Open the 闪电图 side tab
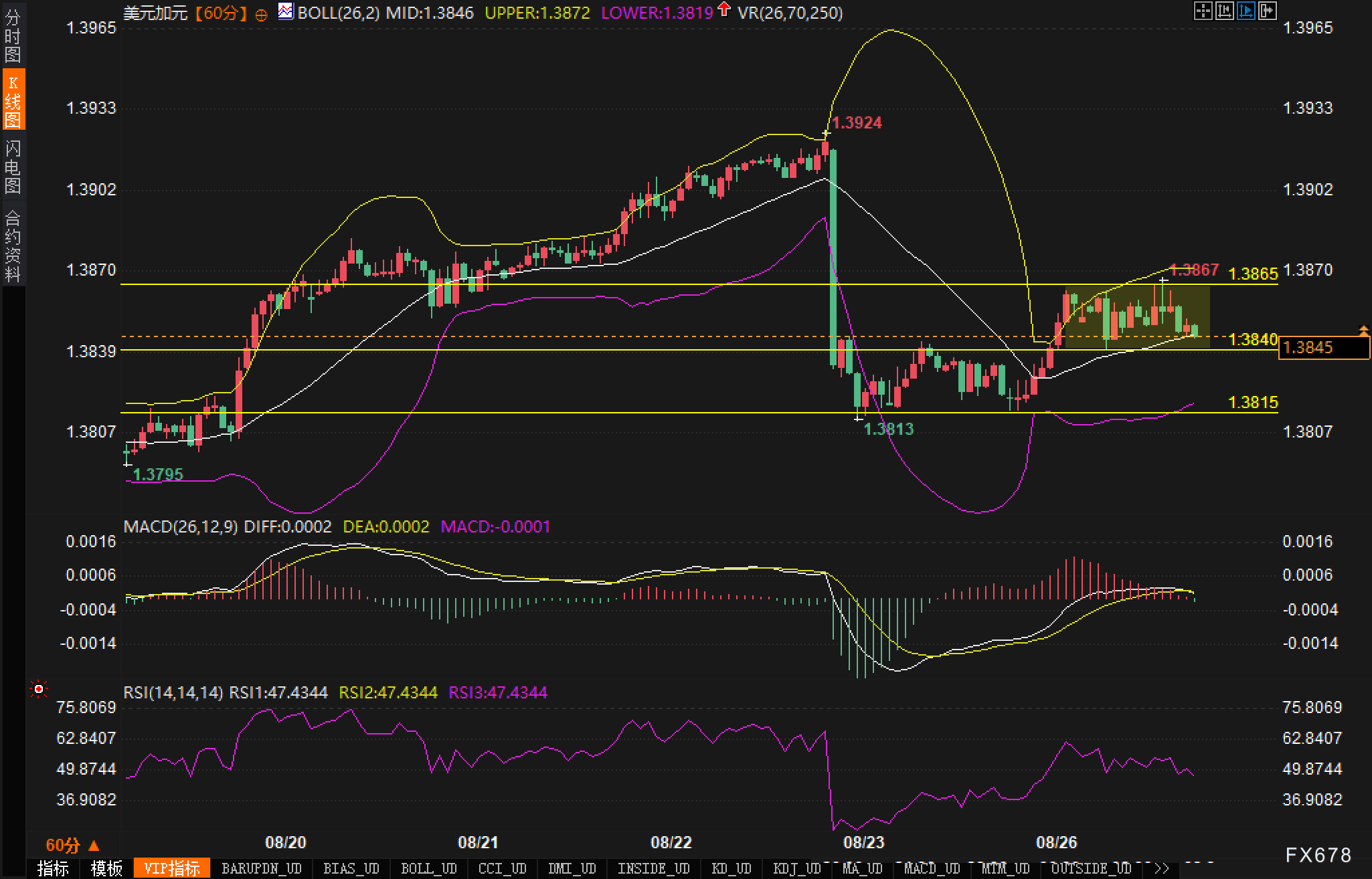Screen dimensions: 1372x879 click(13, 167)
